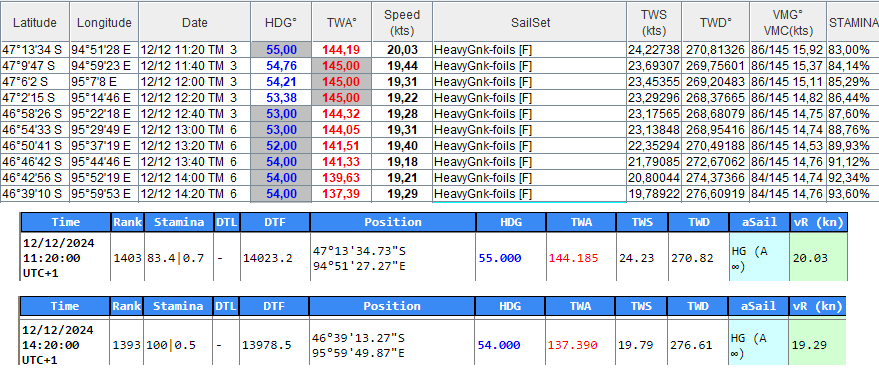Click SailSet cell in the 11:20 row
This screenshot has width=879, height=370.
530,50
